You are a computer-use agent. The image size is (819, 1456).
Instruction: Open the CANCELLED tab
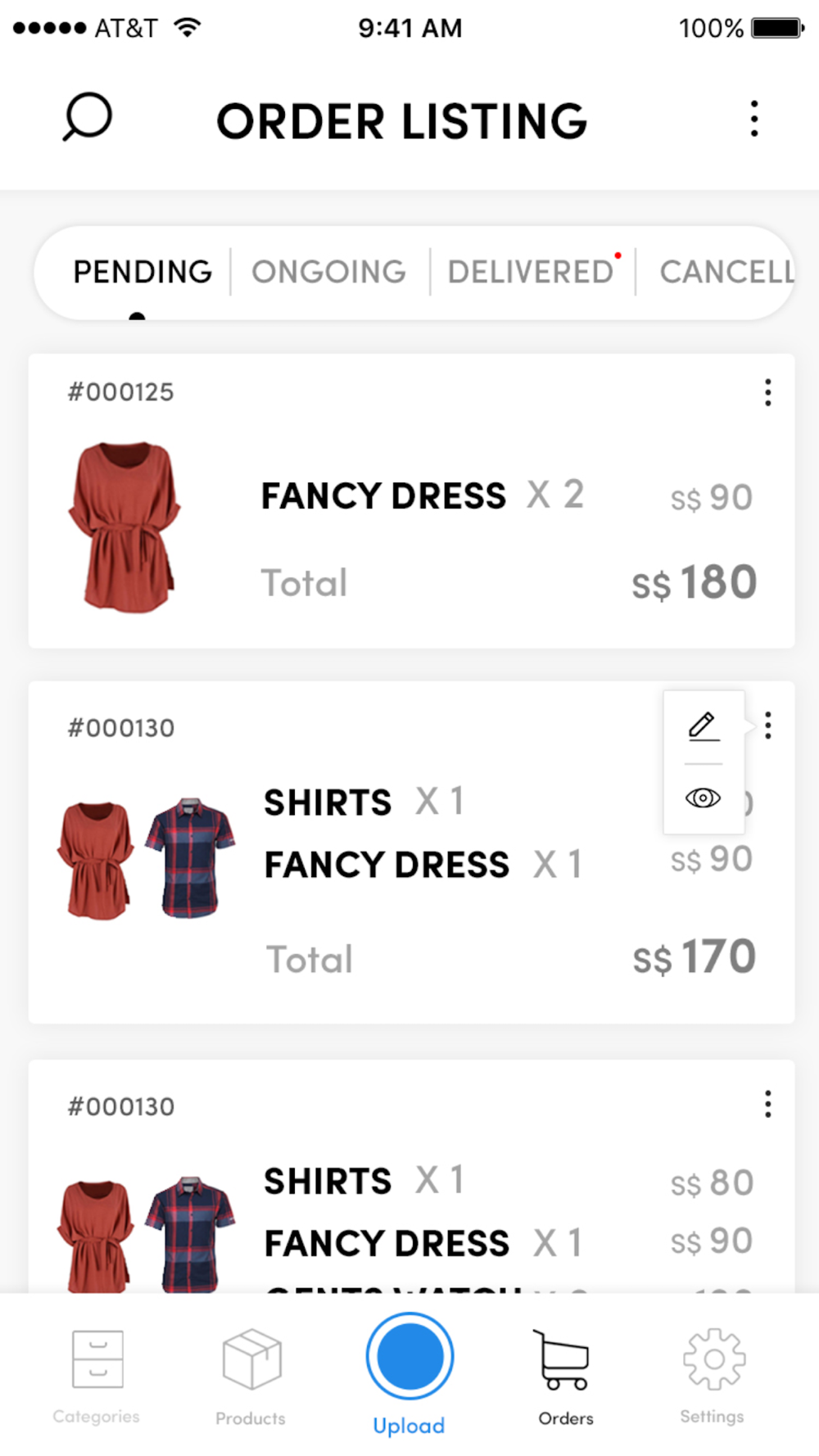(727, 272)
